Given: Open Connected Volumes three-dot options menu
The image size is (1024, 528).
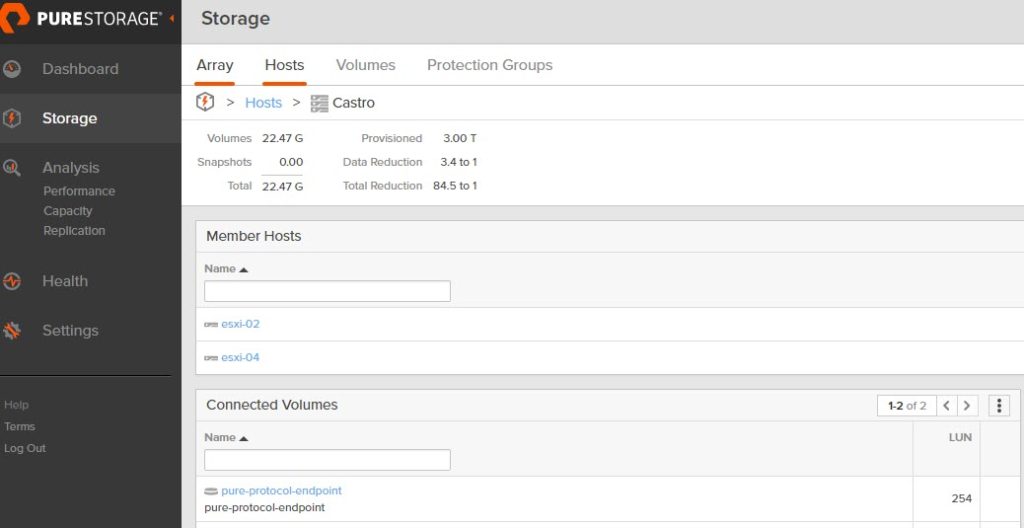Looking at the screenshot, I should point(999,406).
